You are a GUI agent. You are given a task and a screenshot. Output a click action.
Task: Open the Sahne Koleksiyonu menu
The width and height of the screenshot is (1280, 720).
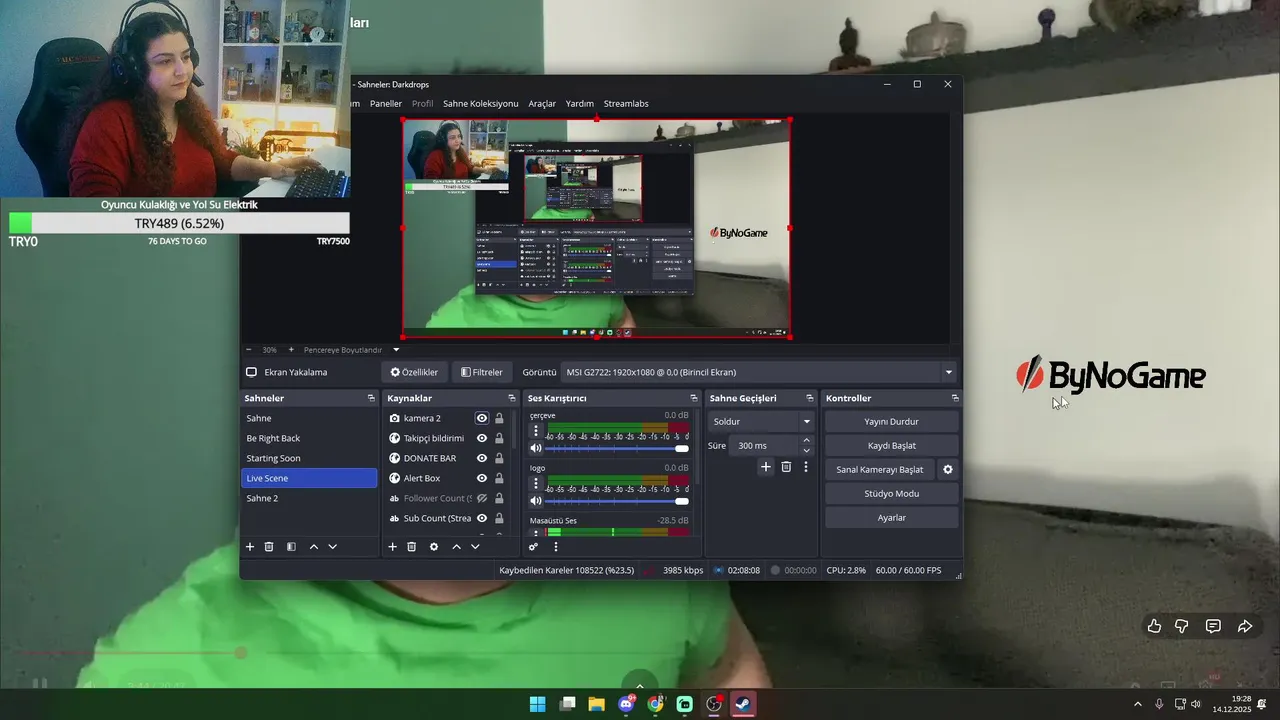click(481, 103)
